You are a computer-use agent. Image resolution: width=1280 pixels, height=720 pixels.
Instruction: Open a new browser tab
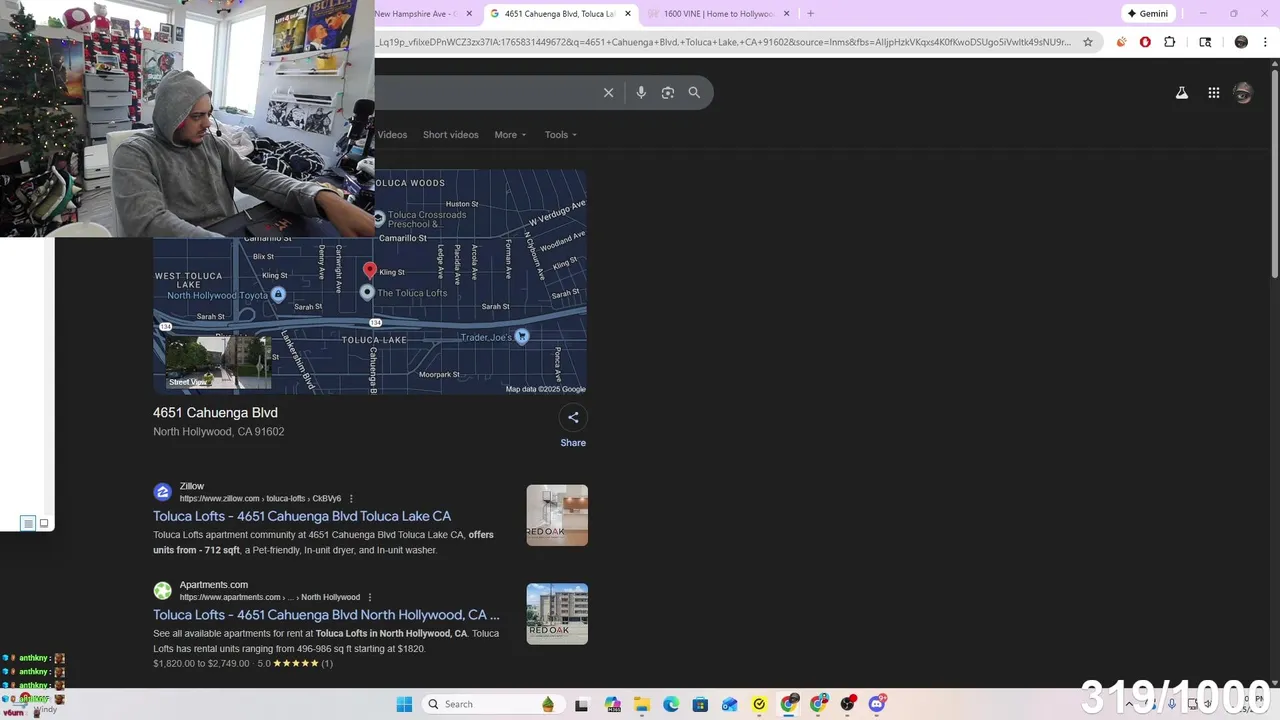pyautogui.click(x=810, y=14)
